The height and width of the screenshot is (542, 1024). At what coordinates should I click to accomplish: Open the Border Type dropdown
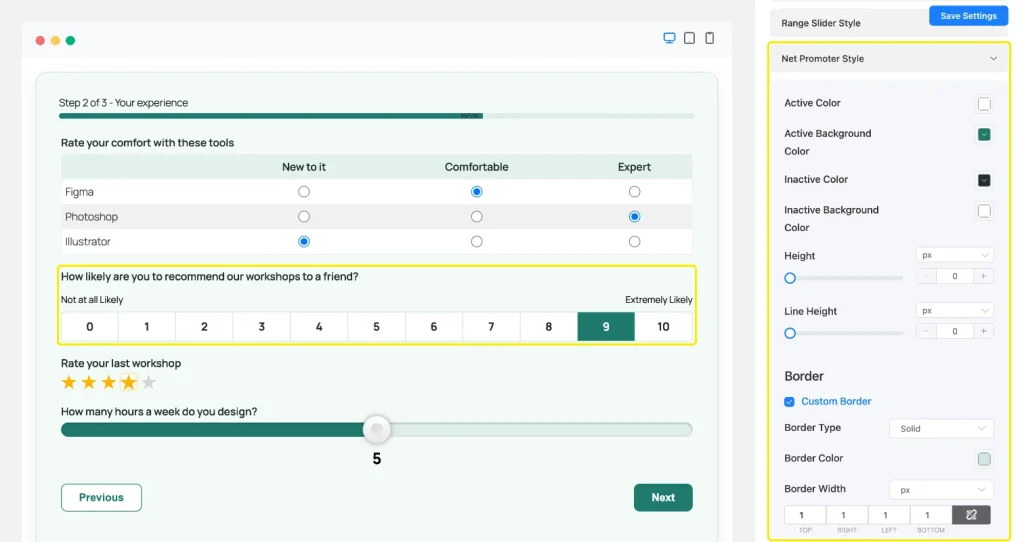click(x=941, y=428)
